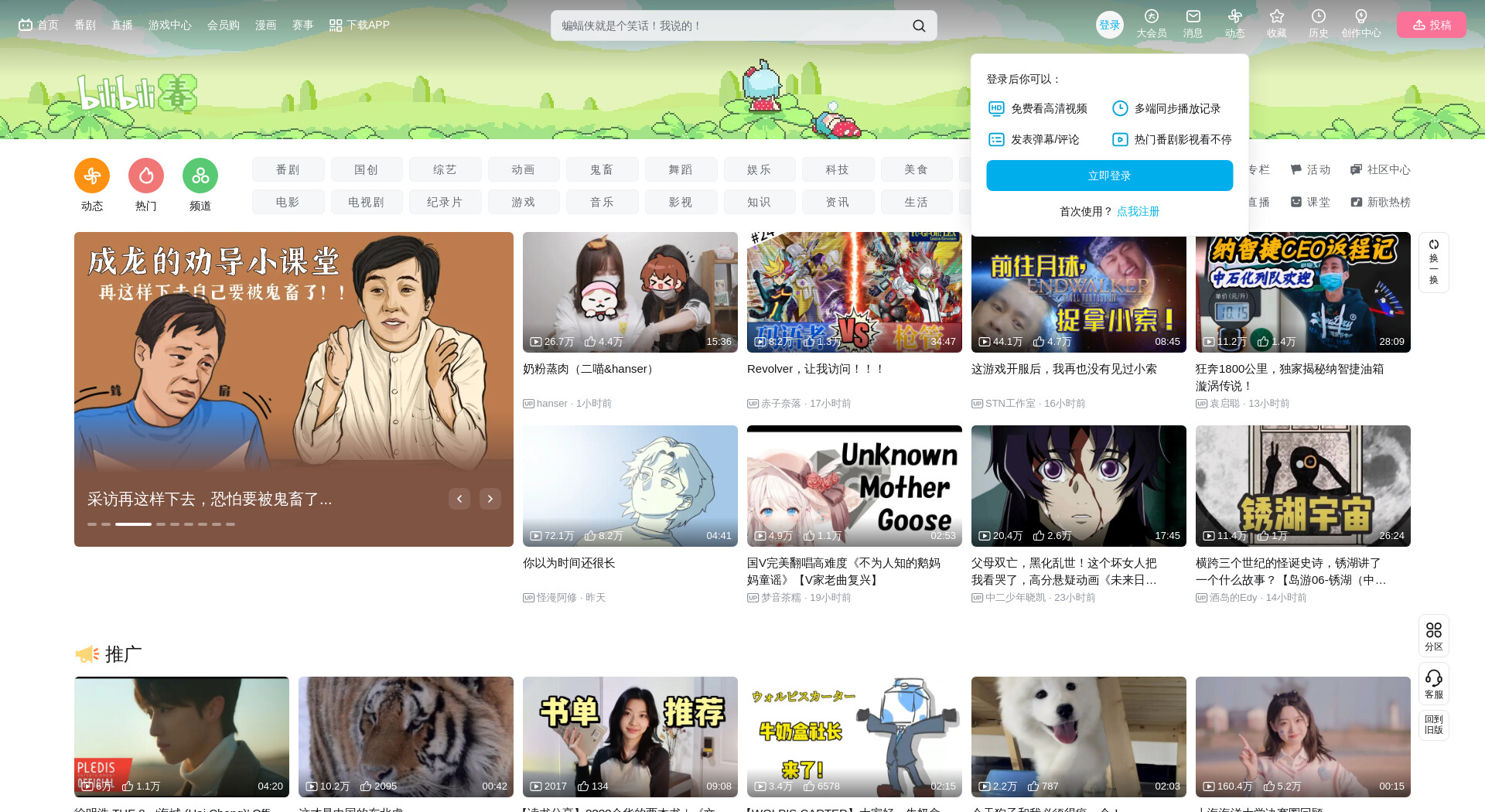Open 分区 sidebar icon
Image resolution: width=1485 pixels, height=812 pixels.
(x=1433, y=636)
